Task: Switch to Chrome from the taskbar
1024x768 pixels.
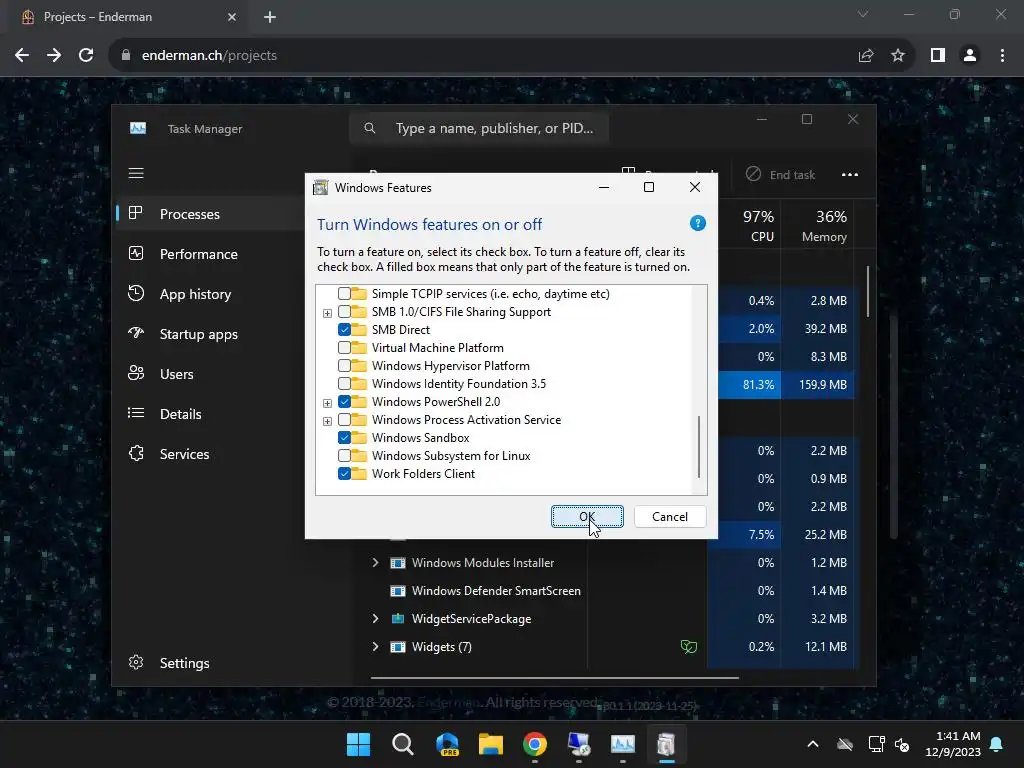Action: pyautogui.click(x=535, y=744)
